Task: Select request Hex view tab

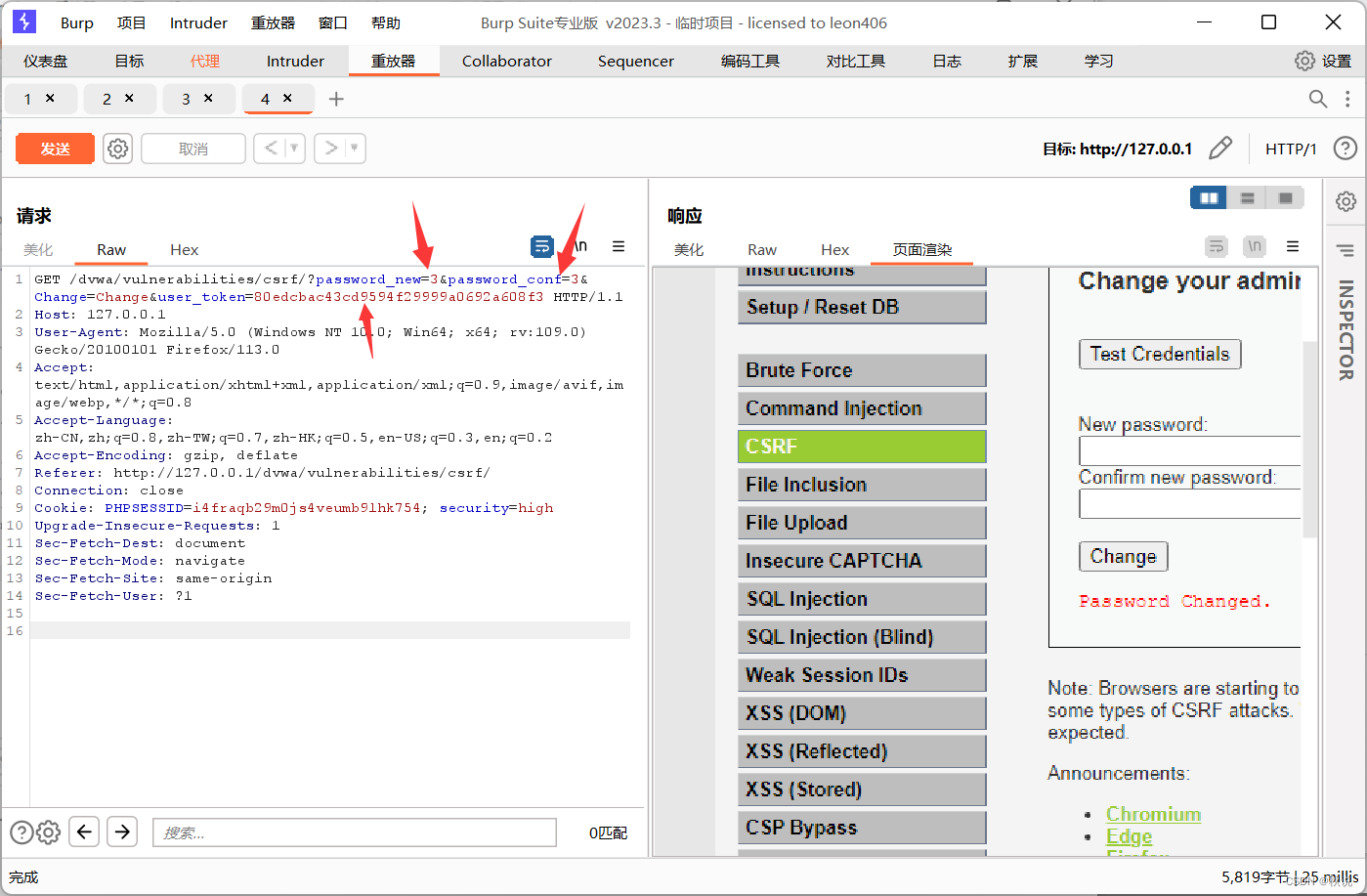Action: 184,249
